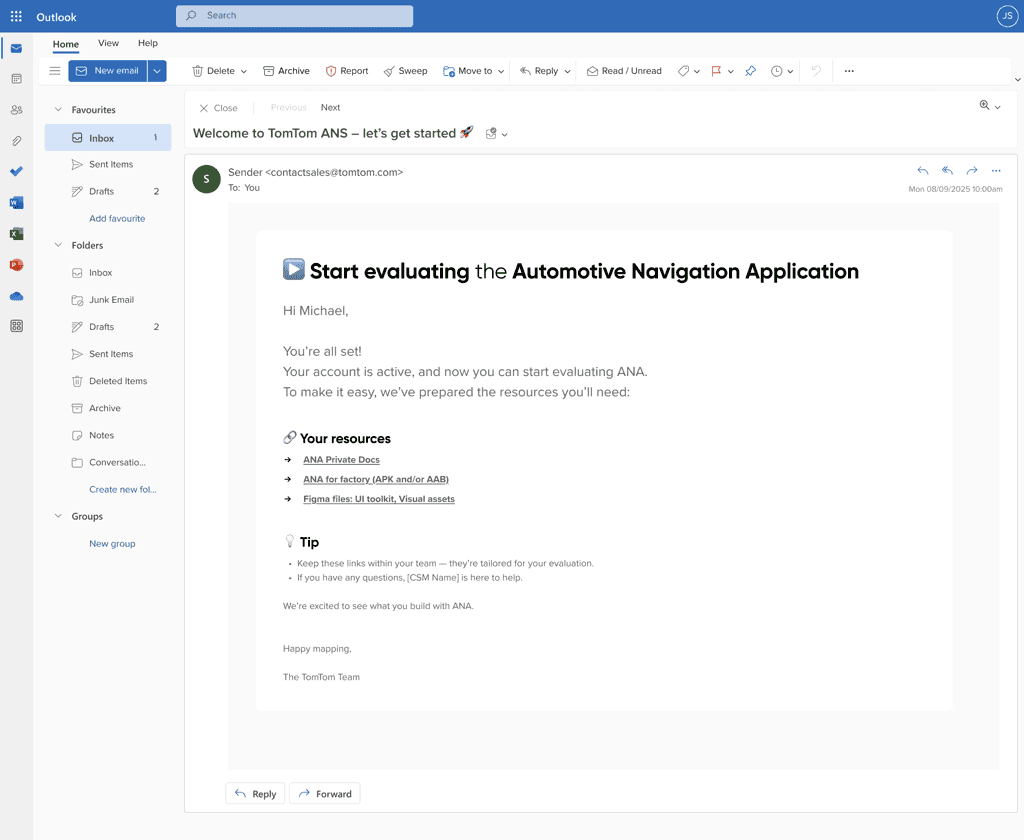Flag this message with the flag icon
This screenshot has height=840, width=1024.
(x=716, y=71)
